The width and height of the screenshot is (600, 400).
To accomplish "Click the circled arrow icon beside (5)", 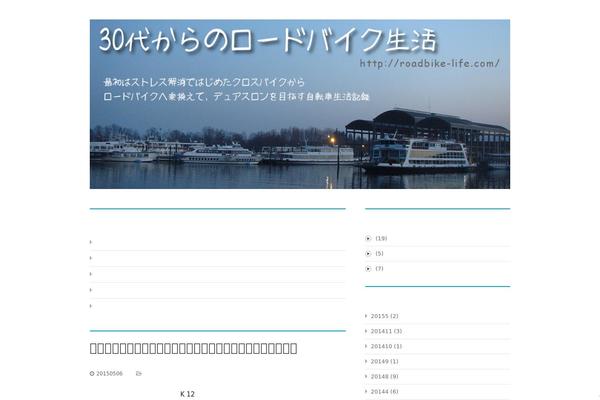I will click(x=368, y=253).
